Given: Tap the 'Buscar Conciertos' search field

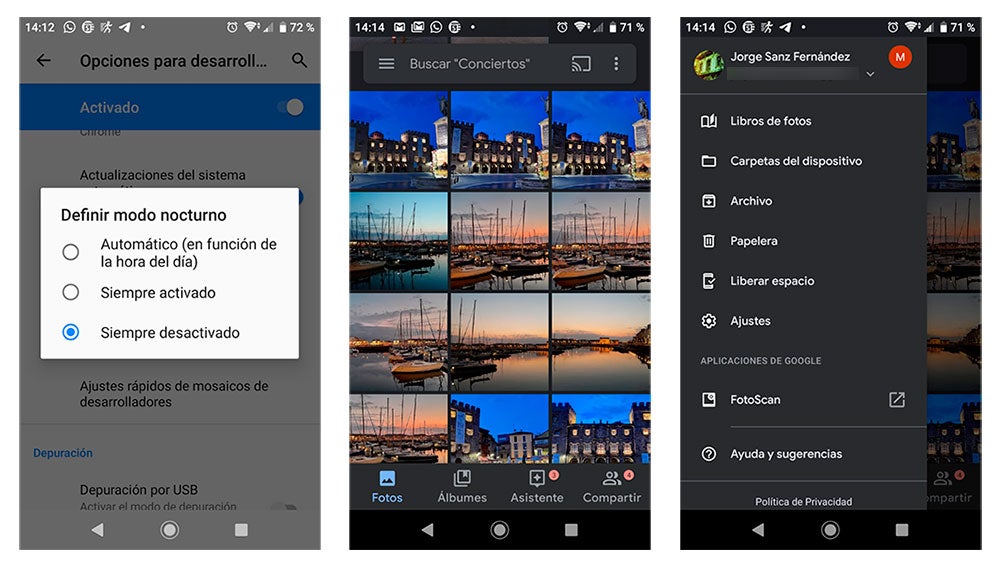Looking at the screenshot, I should click(x=470, y=64).
